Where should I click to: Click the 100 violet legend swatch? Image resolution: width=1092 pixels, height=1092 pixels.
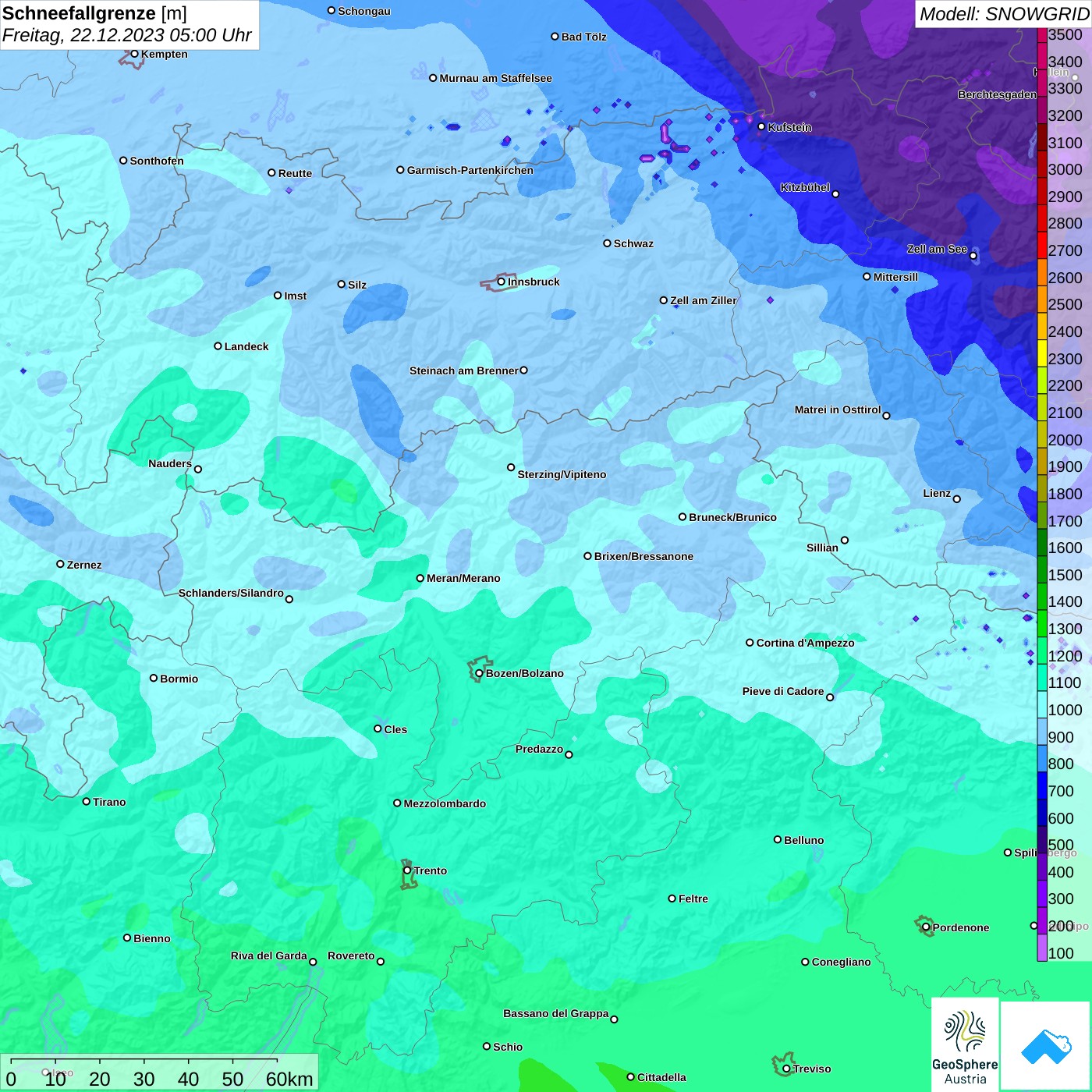(x=1042, y=948)
